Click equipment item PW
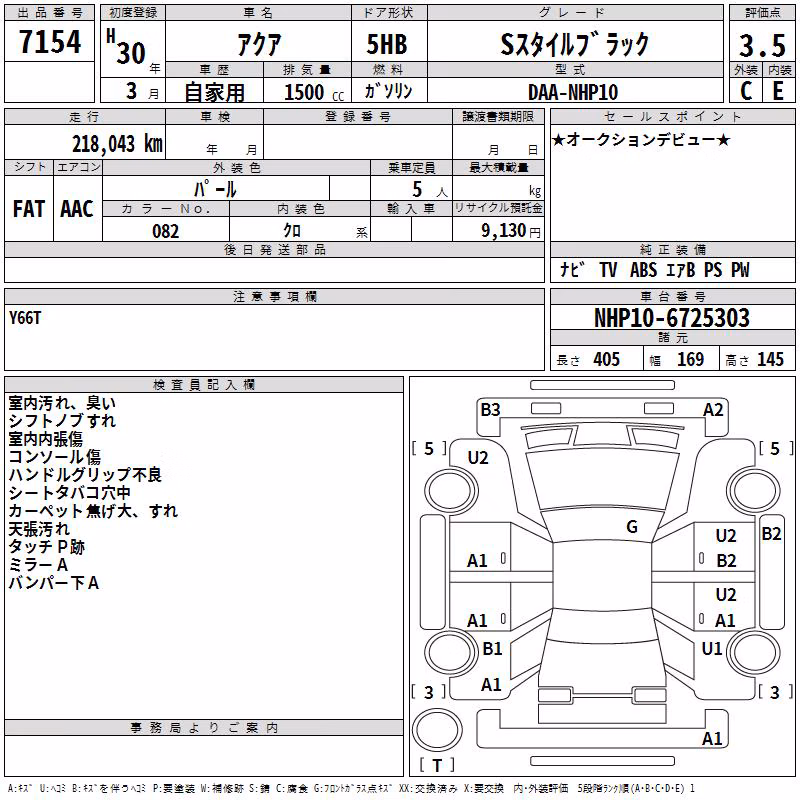This screenshot has width=800, height=800. pos(740,270)
